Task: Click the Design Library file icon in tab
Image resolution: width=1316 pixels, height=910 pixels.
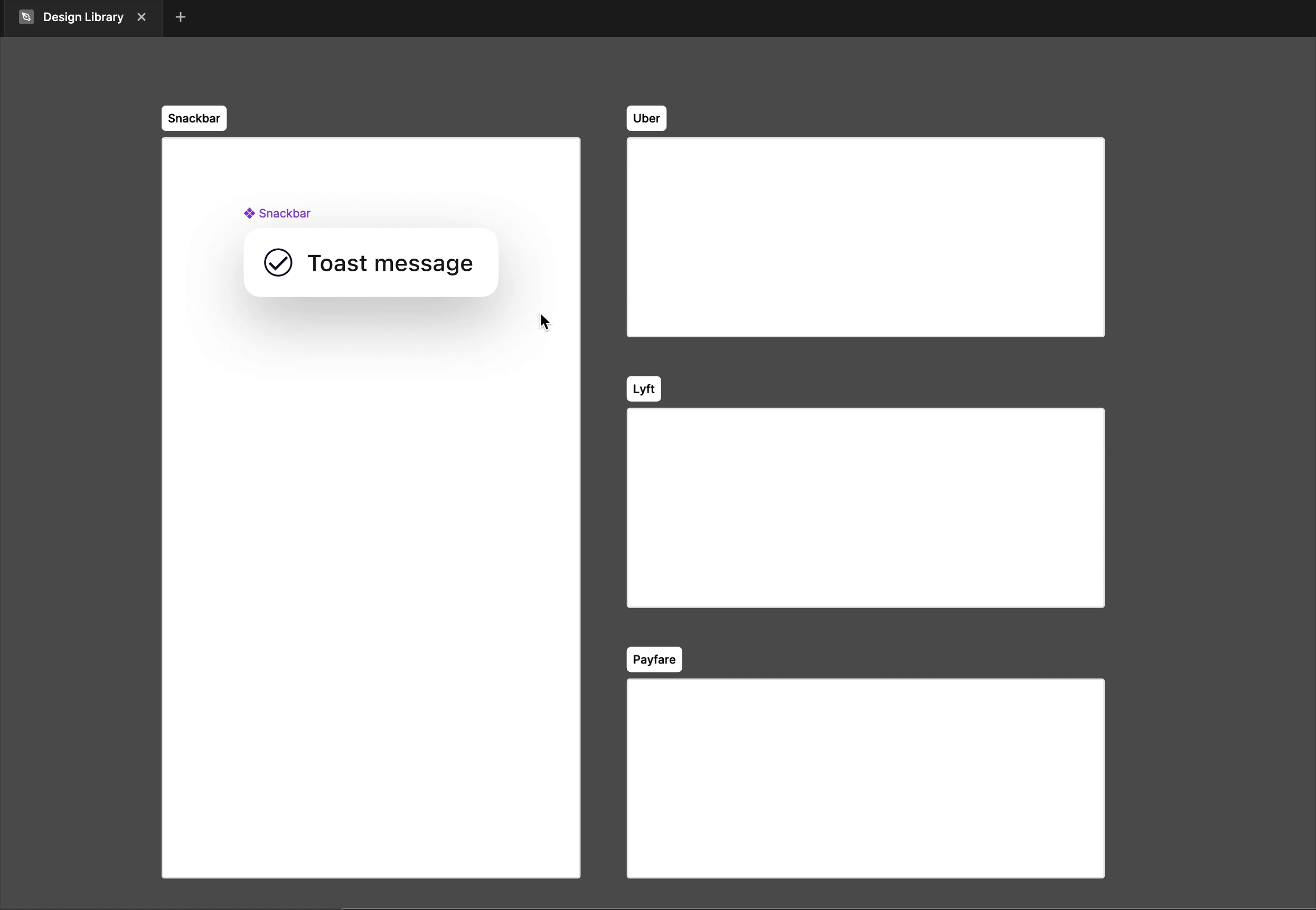Action: [x=26, y=17]
